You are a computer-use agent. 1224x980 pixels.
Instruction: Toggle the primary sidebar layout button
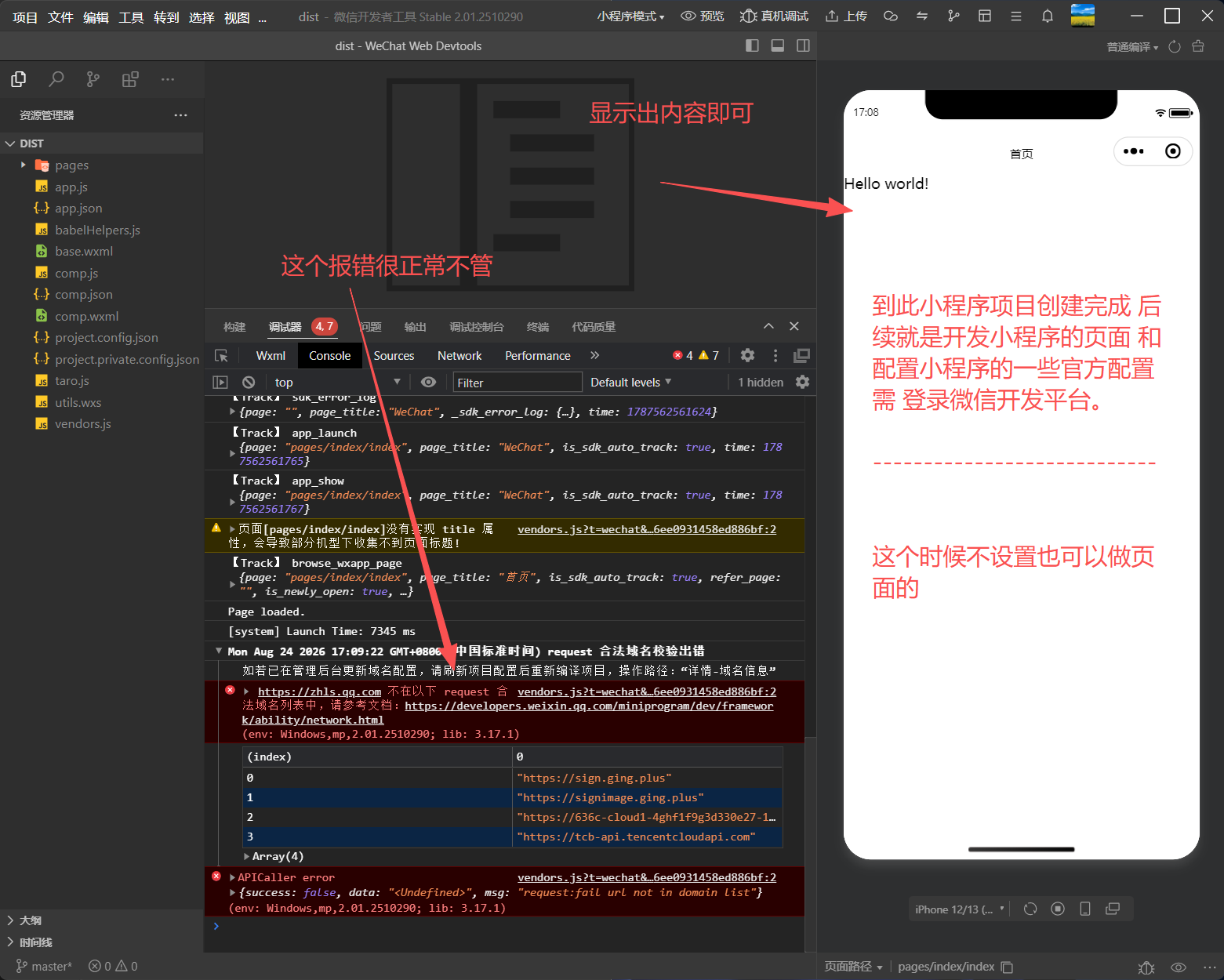coord(752,45)
